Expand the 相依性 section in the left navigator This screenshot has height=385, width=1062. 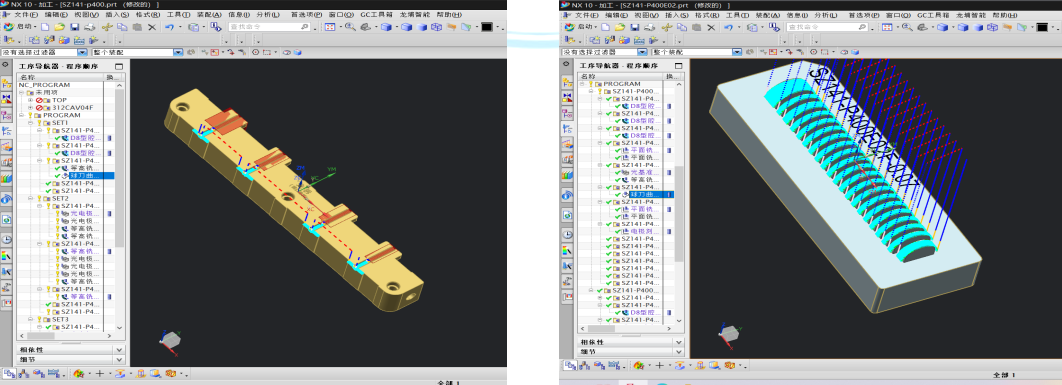click(x=70, y=350)
